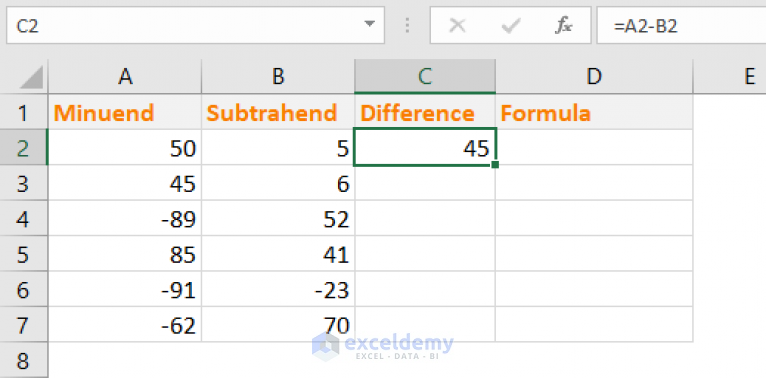Click the Select All corner triangle
The height and width of the screenshot is (378, 766).
tap(31, 78)
